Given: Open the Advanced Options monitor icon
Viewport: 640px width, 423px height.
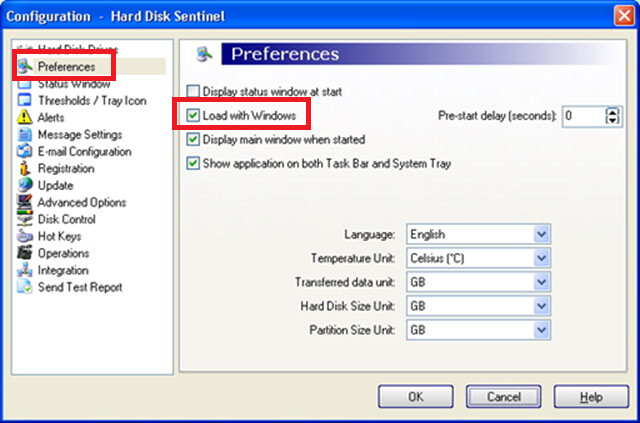Looking at the screenshot, I should 24,202.
